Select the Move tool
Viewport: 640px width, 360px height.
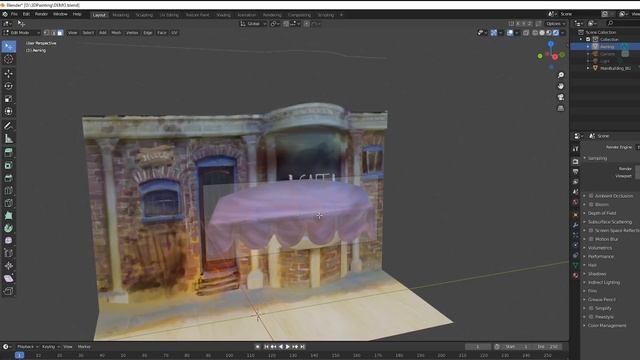(x=9, y=73)
